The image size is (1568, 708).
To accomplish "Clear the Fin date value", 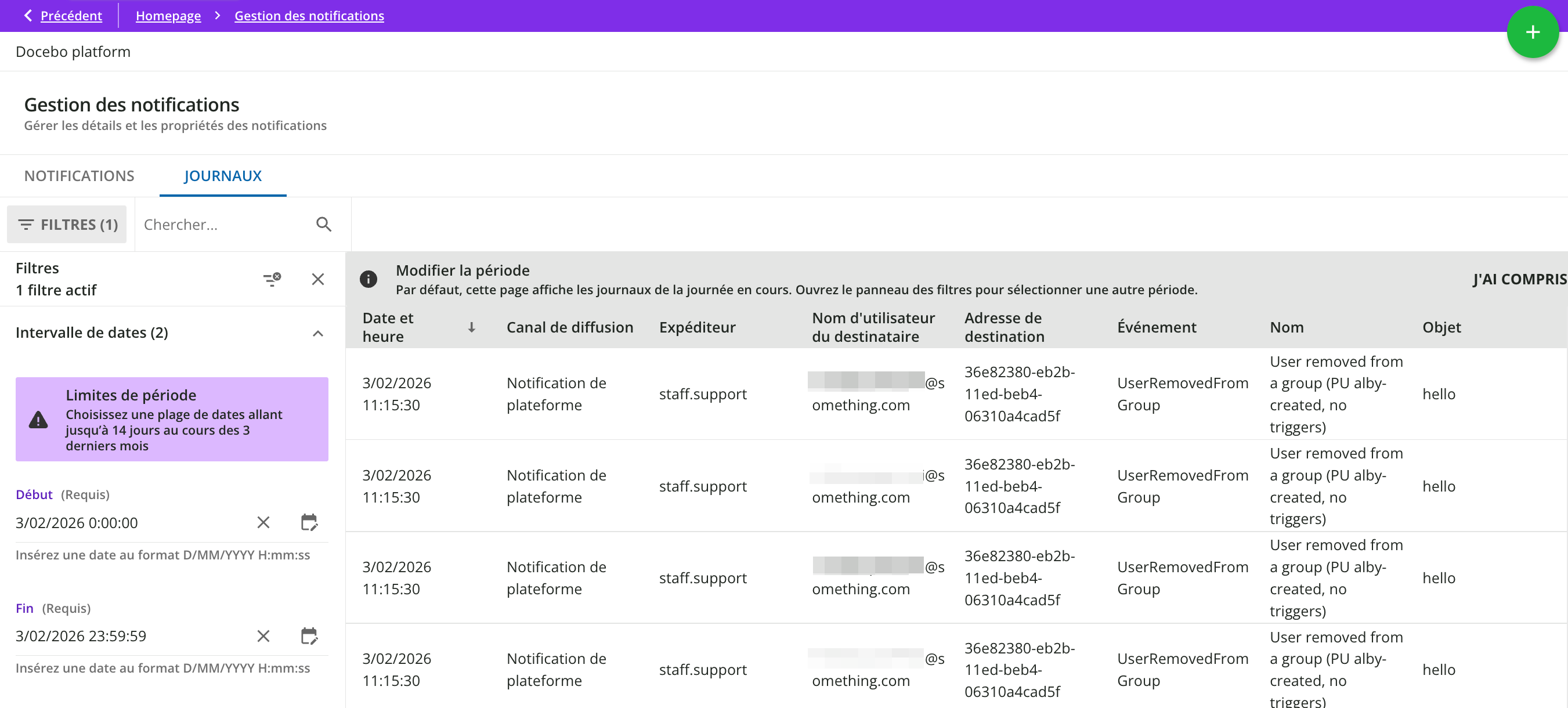I will 263,636.
